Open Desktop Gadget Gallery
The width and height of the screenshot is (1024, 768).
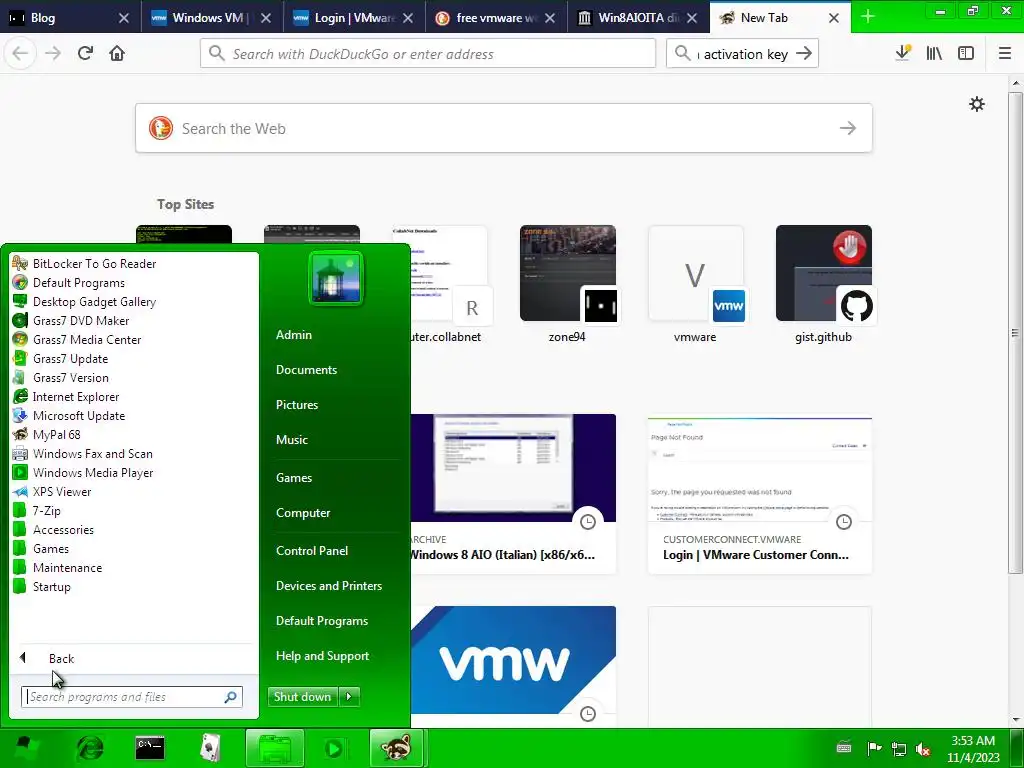[x=85, y=301]
